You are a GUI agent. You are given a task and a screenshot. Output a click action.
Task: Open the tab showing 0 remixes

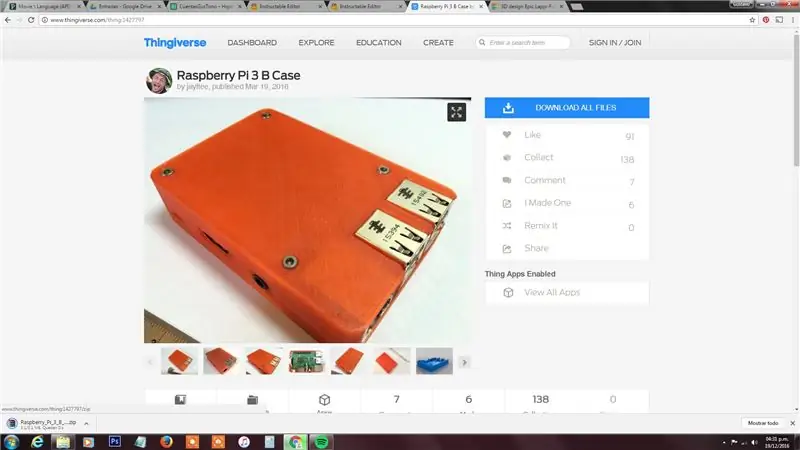pos(613,399)
